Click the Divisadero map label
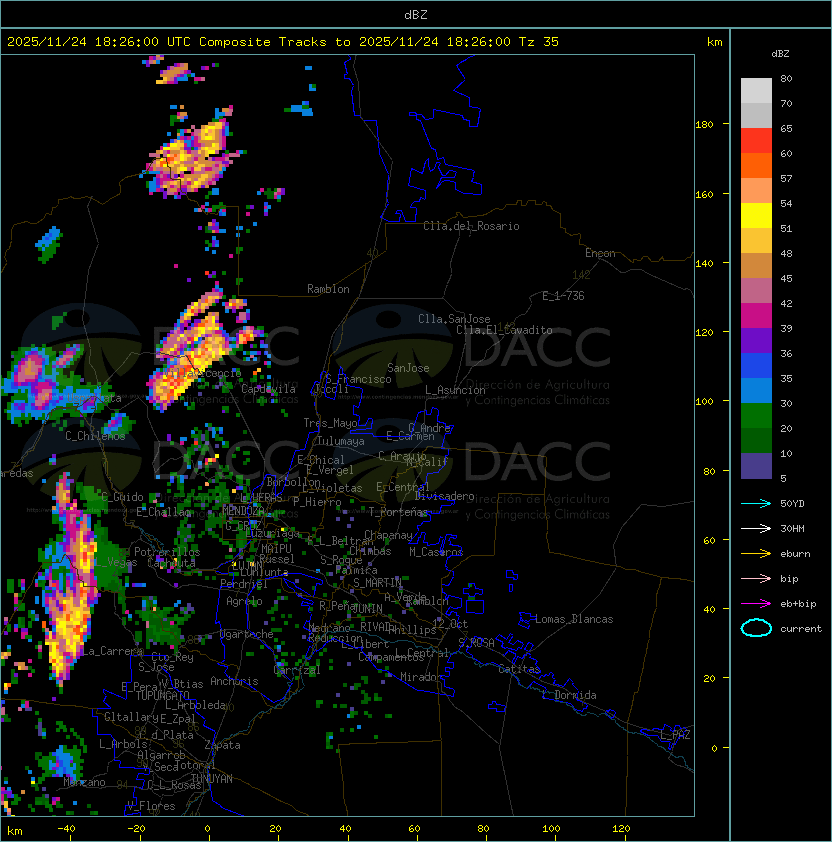 pos(445,496)
